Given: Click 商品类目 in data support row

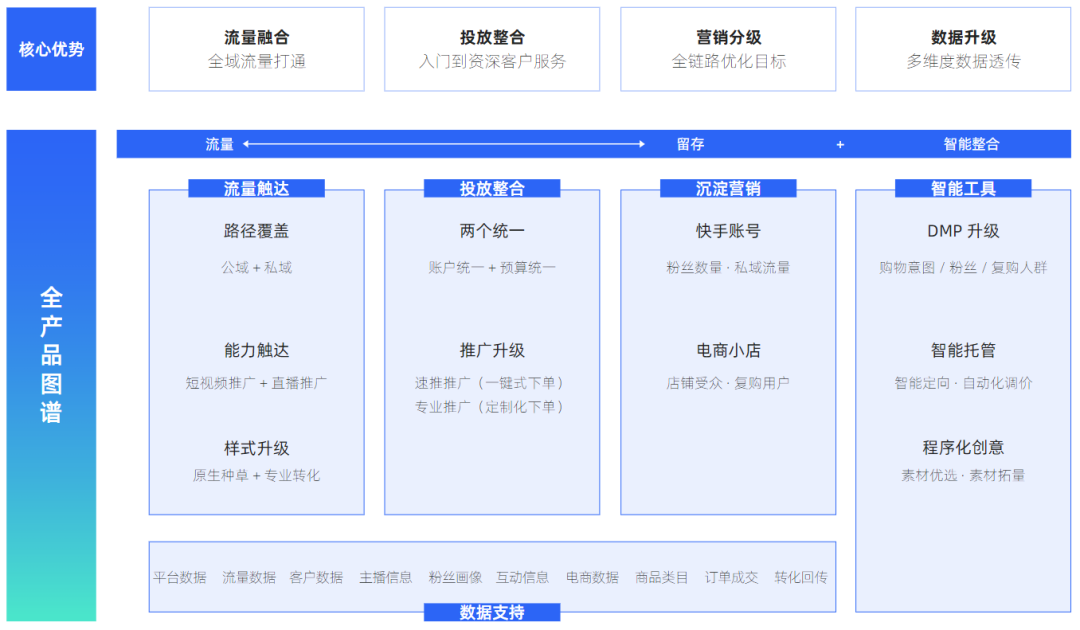Looking at the screenshot, I should coord(662,577).
